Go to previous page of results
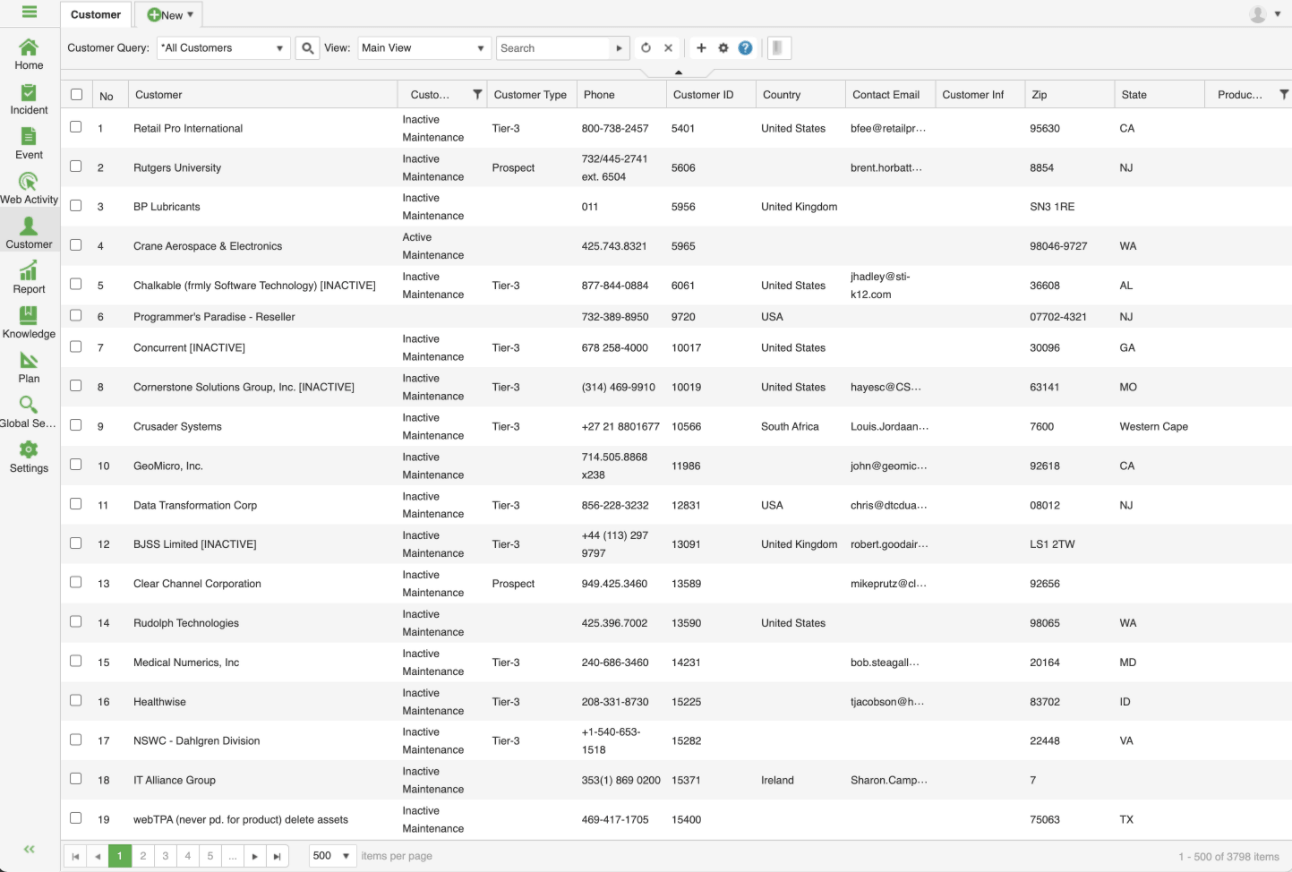Image resolution: width=1292 pixels, height=872 pixels. 97,857
